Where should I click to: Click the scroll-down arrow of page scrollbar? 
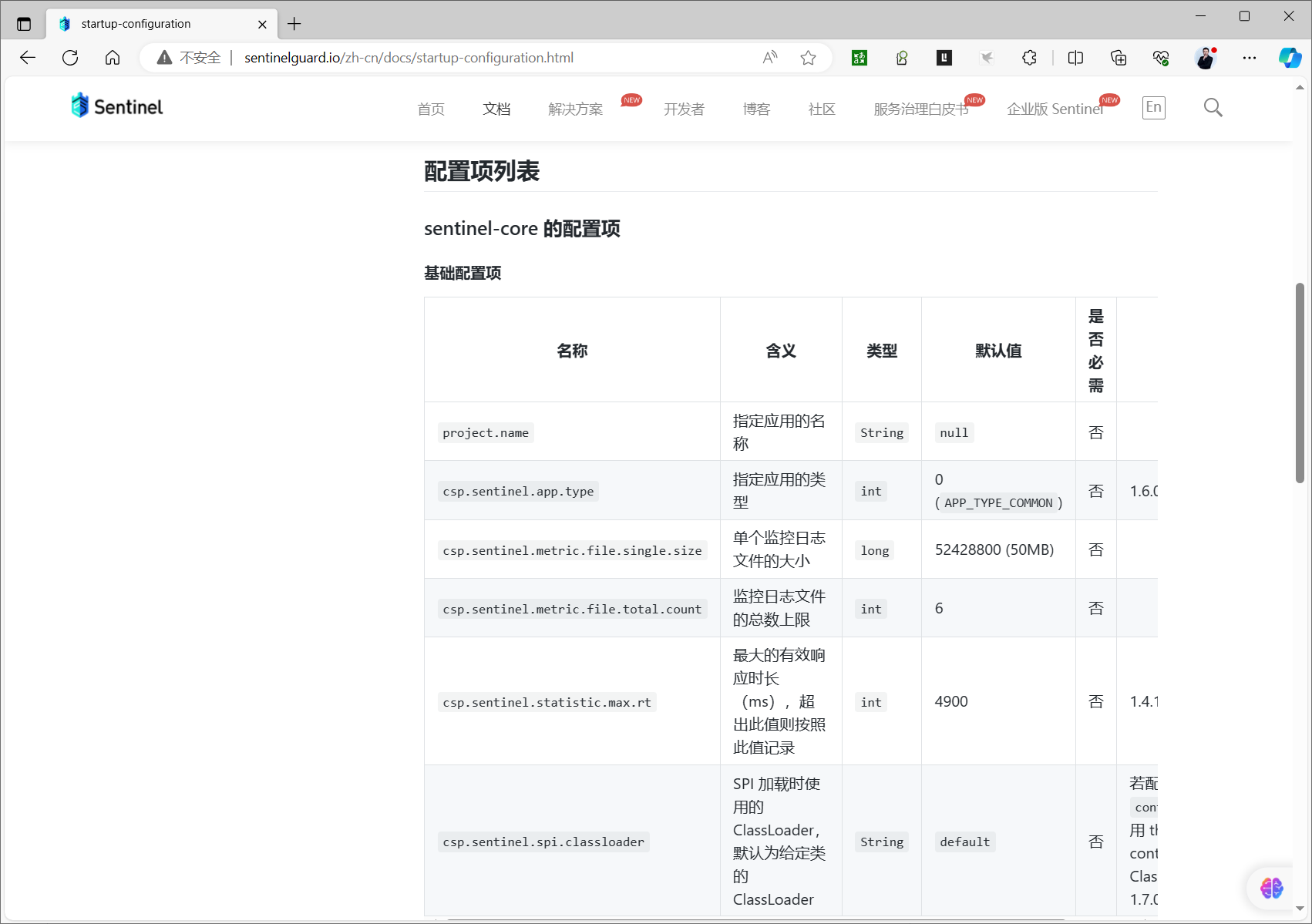click(x=1300, y=909)
